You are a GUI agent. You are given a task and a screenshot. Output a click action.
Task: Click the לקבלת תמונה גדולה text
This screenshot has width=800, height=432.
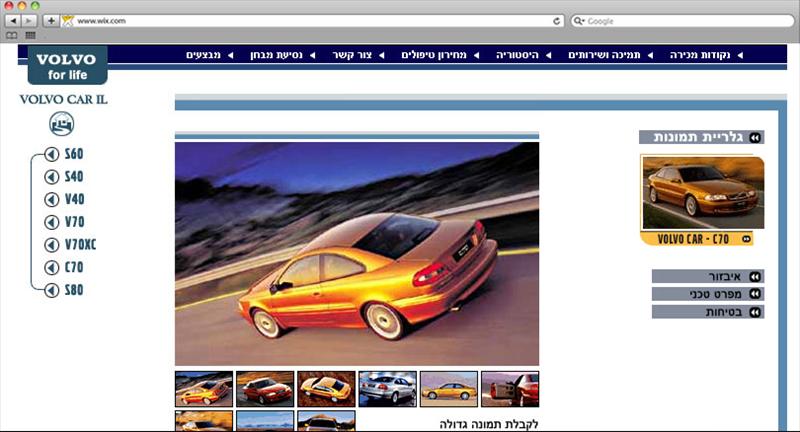pyautogui.click(x=488, y=424)
